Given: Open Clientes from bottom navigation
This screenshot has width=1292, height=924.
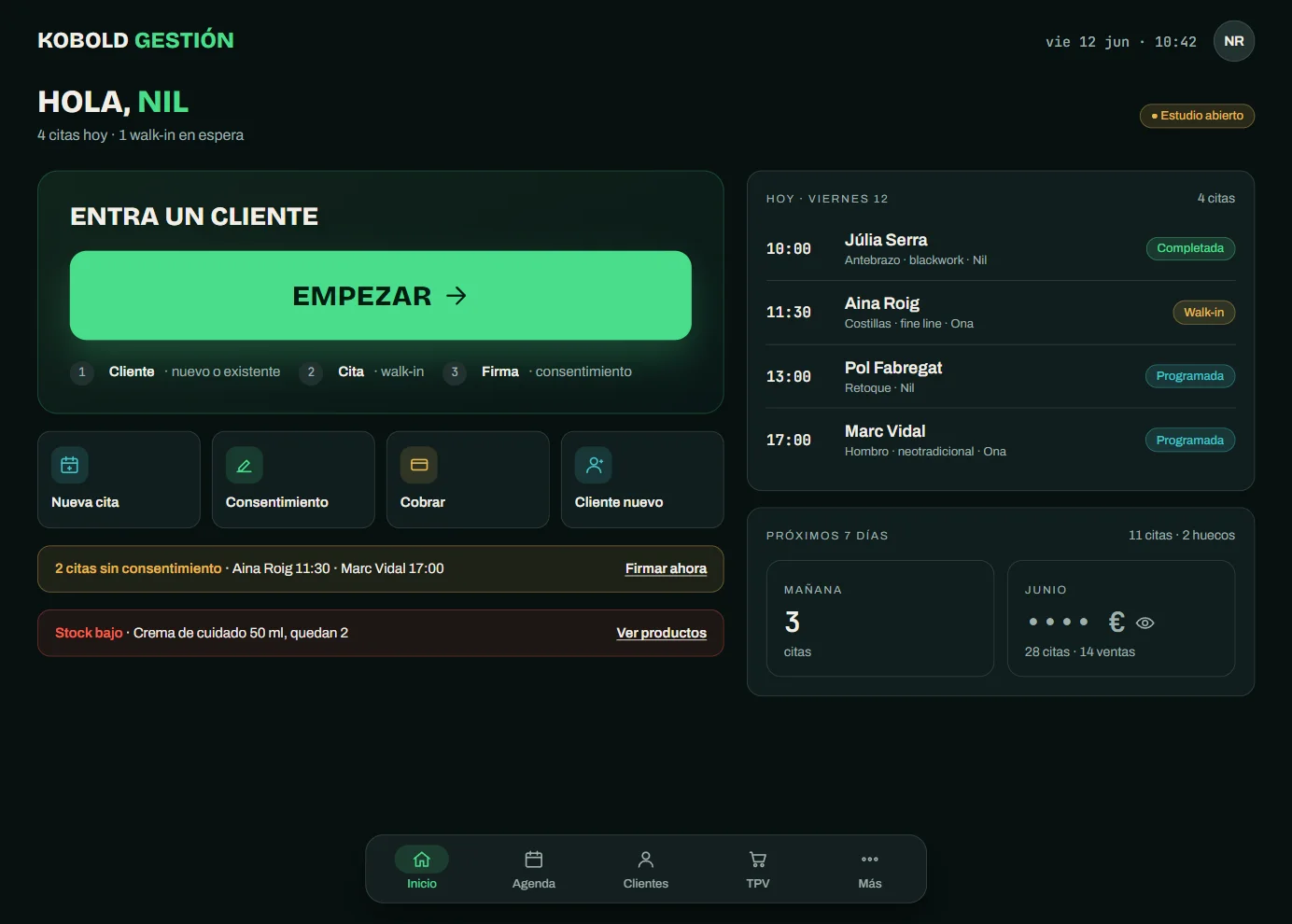Looking at the screenshot, I should tap(646, 869).
